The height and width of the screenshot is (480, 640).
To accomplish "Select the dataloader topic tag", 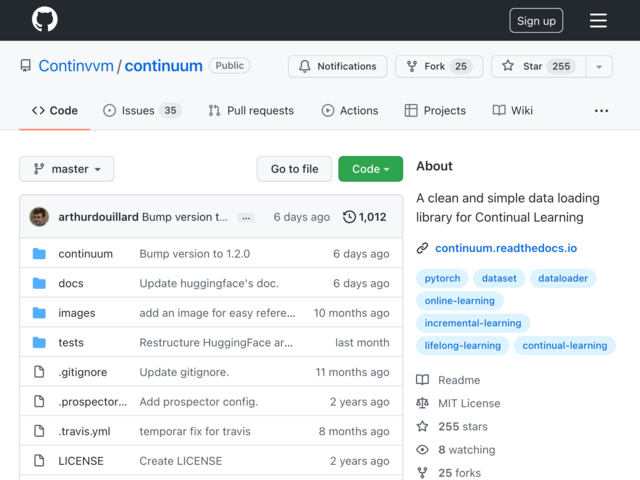I will tap(563, 278).
